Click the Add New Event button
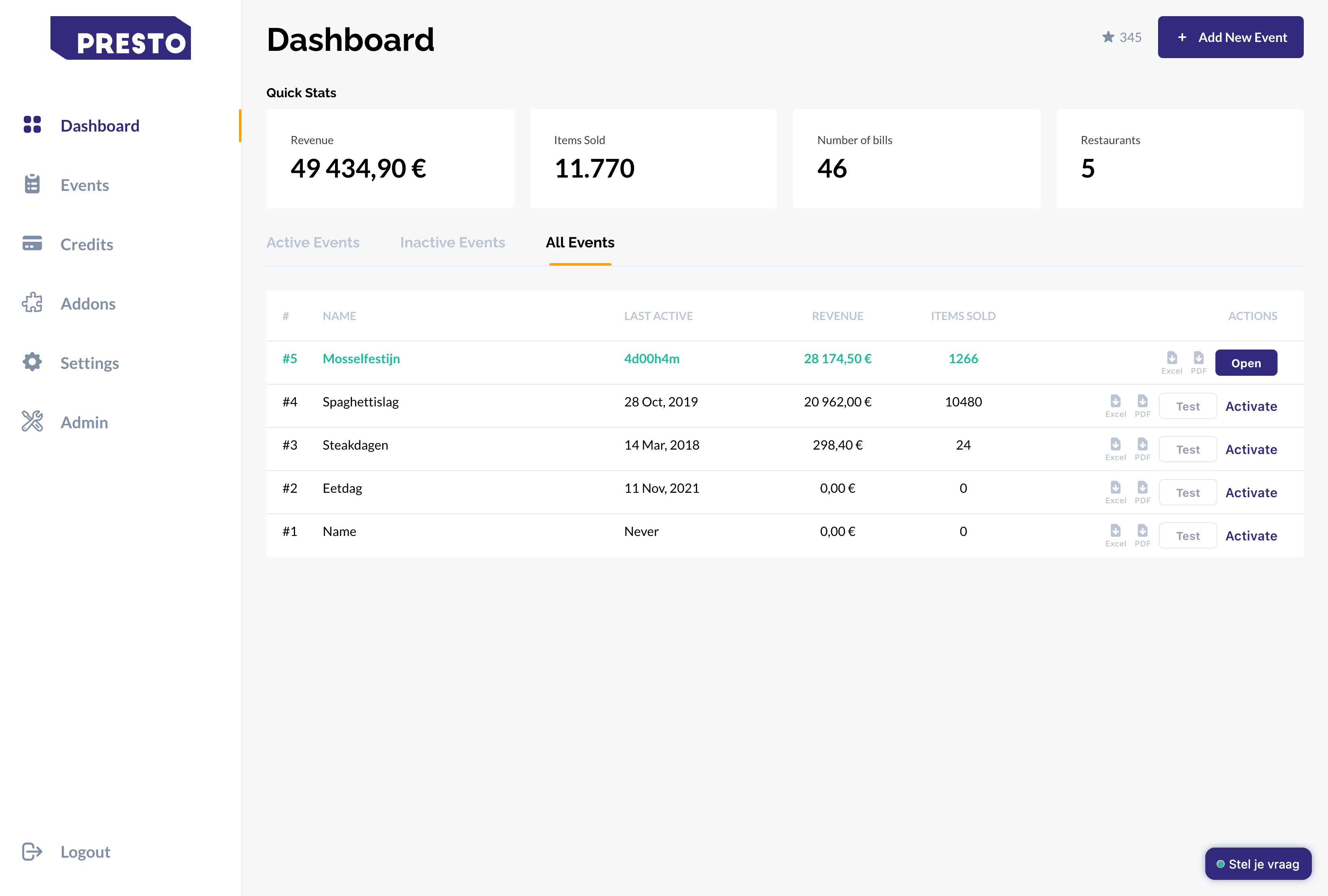The width and height of the screenshot is (1328, 896). pos(1230,37)
